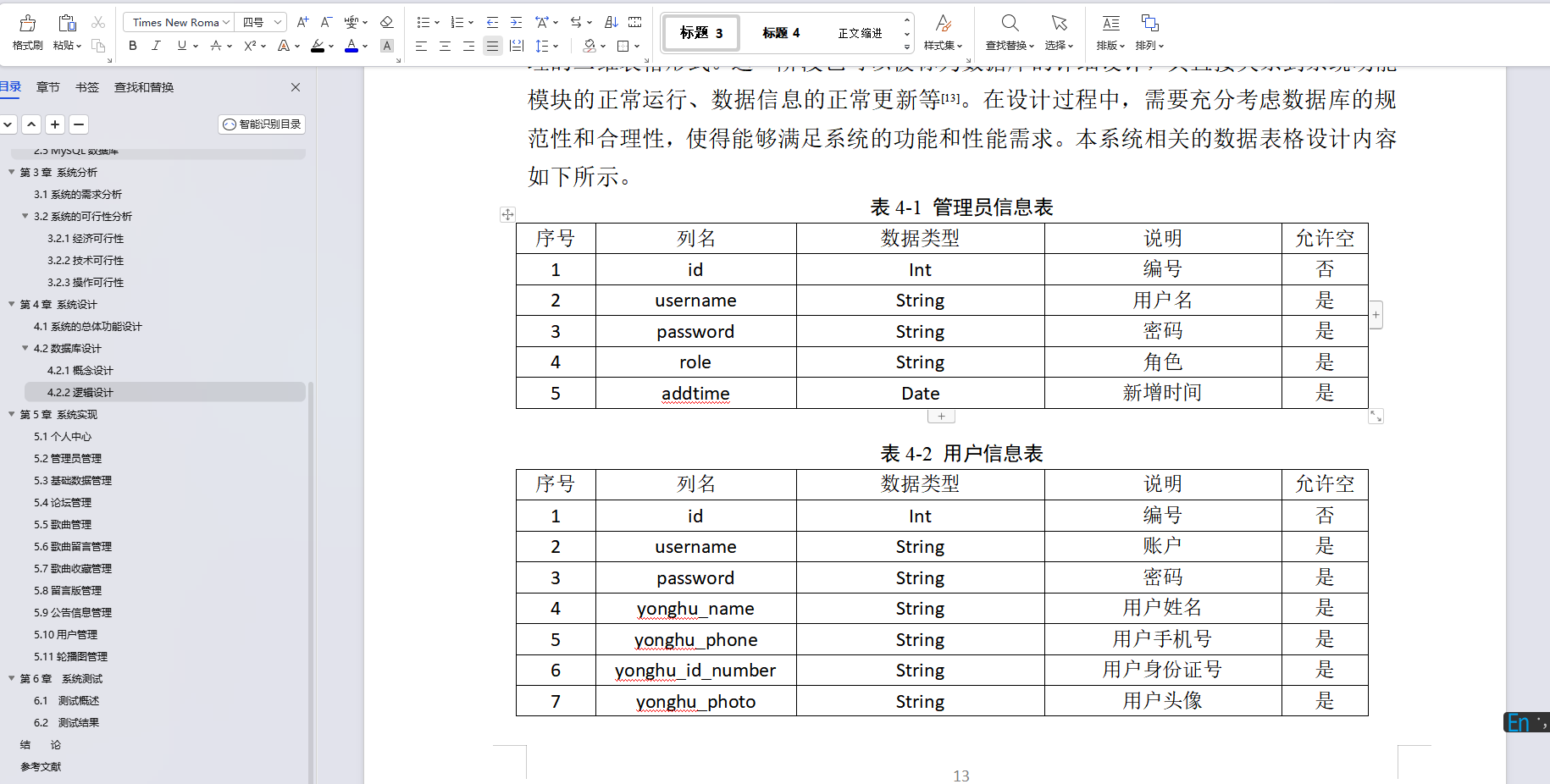Toggle character shading (gray A)

coord(387,46)
